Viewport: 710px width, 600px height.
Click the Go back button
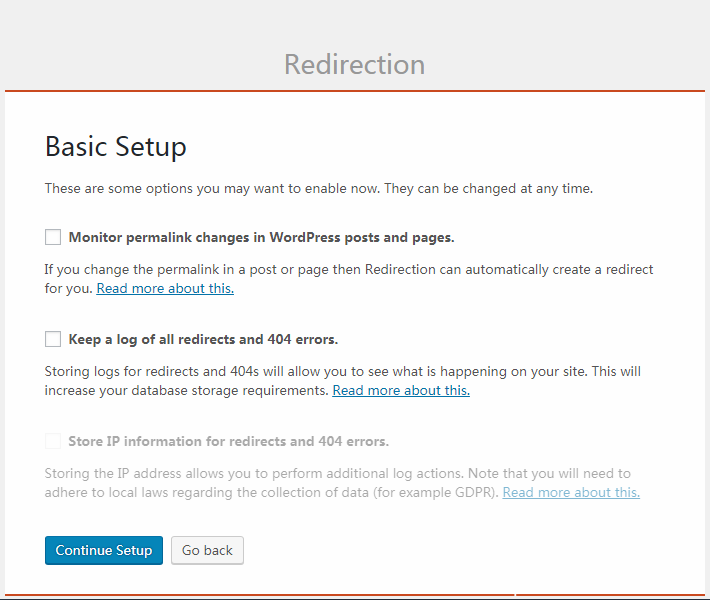[207, 550]
